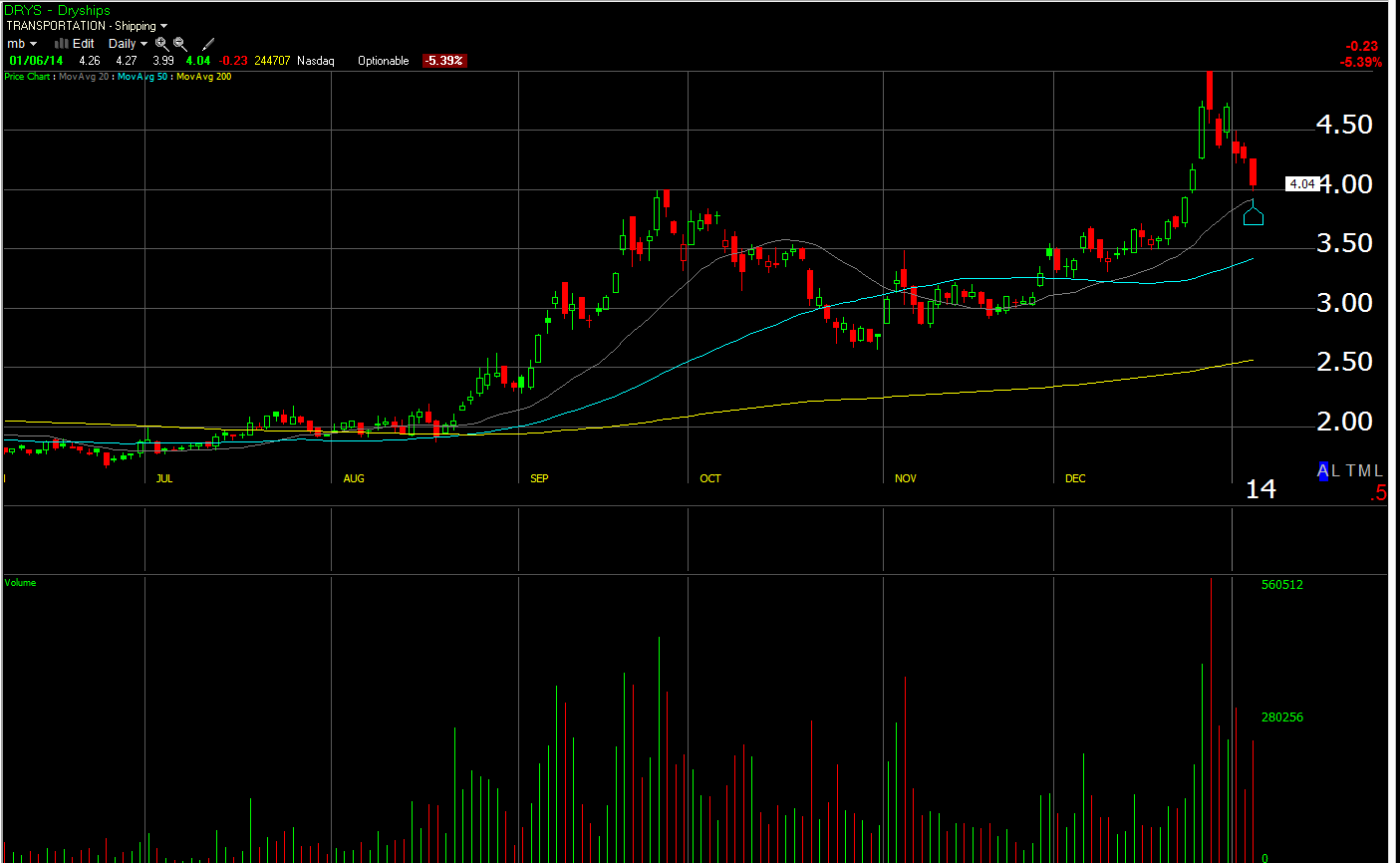Select the highlighted A scaling option
Screen dimensions: 1400x863
(x=1324, y=470)
